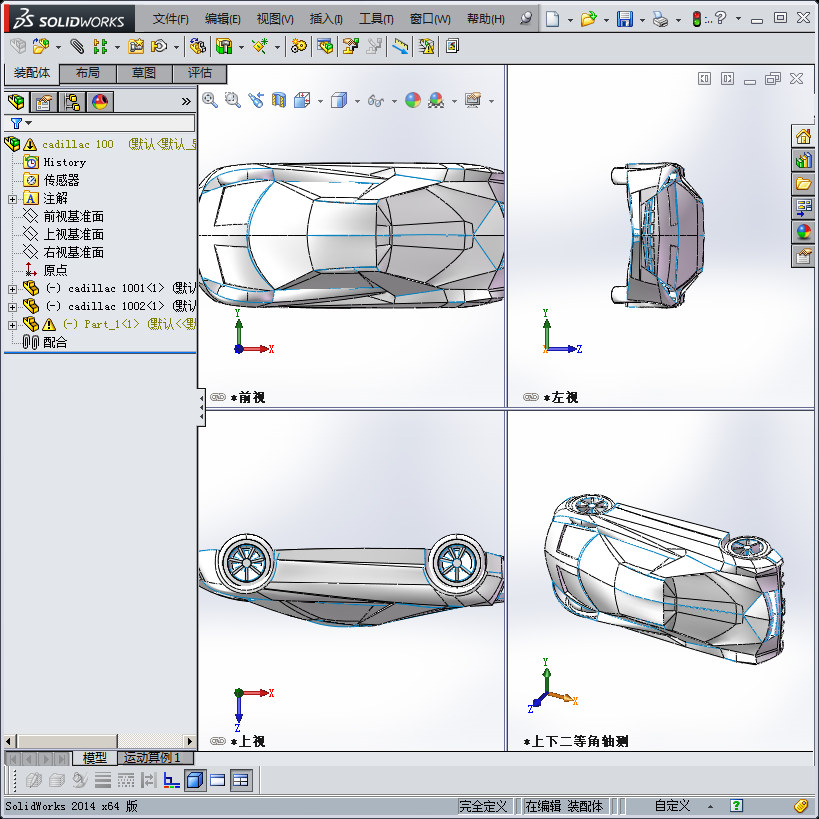The width and height of the screenshot is (819, 819).
Task: Toggle the pin icon next to 帮助 menu
Action: point(526,19)
